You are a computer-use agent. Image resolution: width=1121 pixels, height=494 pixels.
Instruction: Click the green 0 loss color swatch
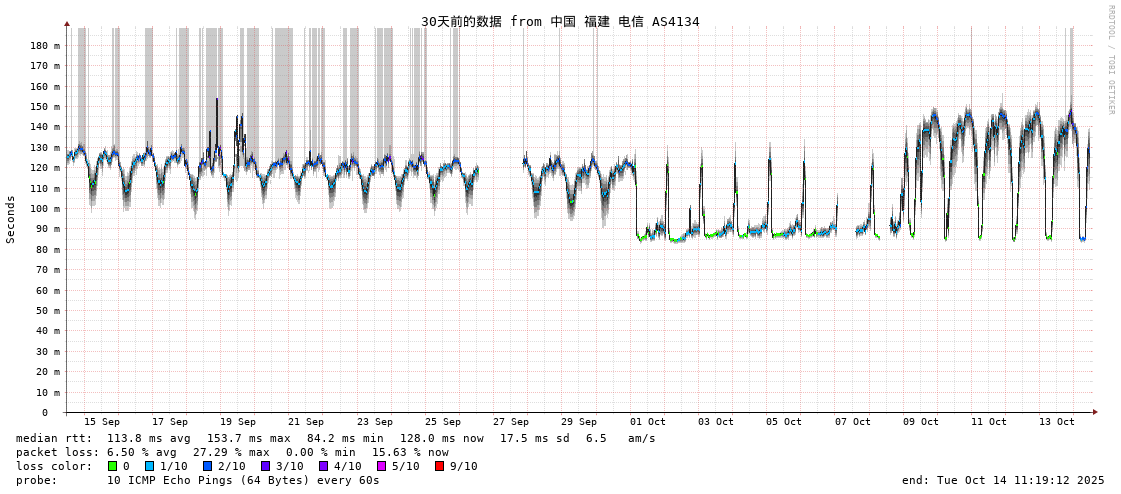pos(113,466)
